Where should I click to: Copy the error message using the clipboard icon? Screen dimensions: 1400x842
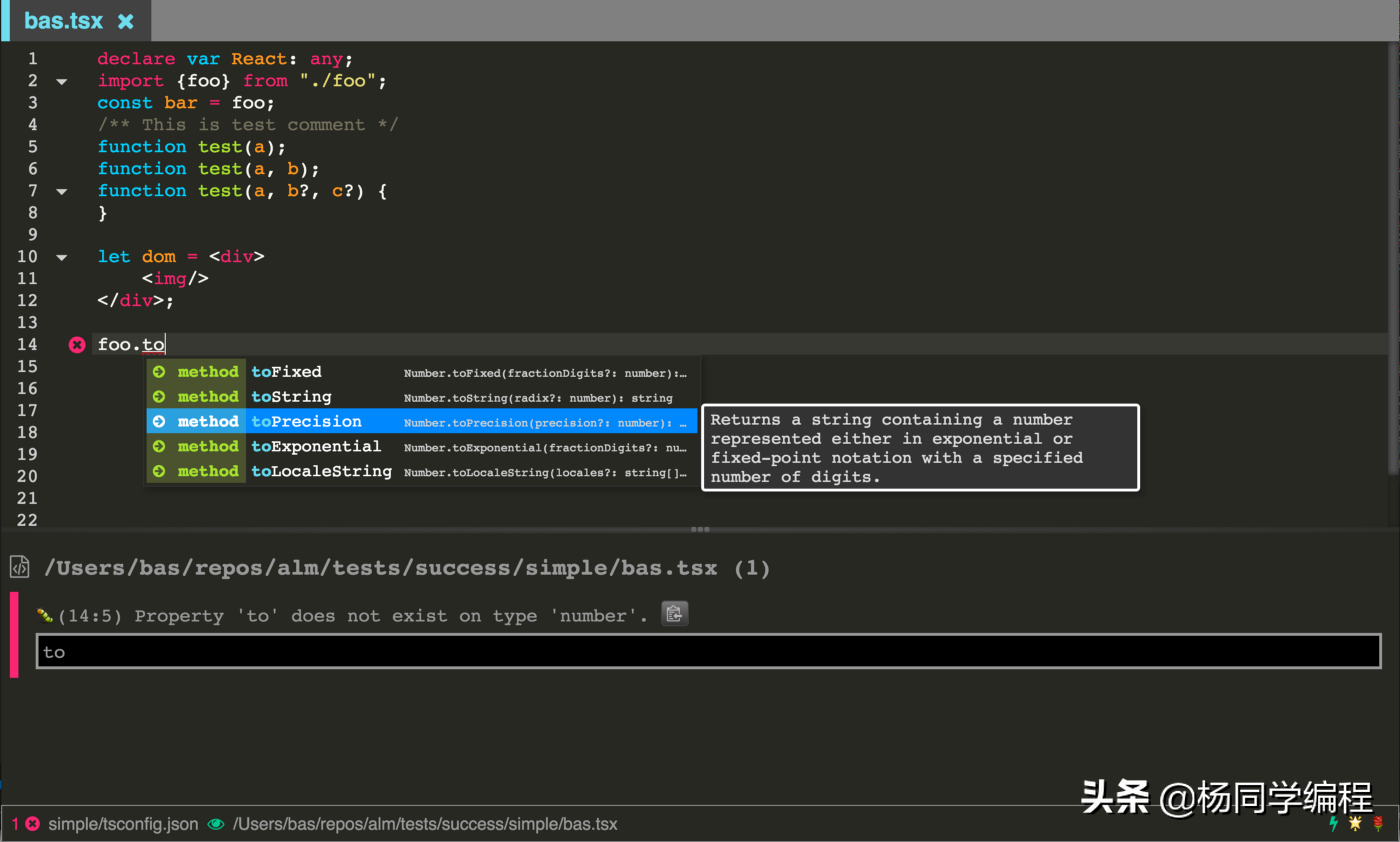point(674,614)
